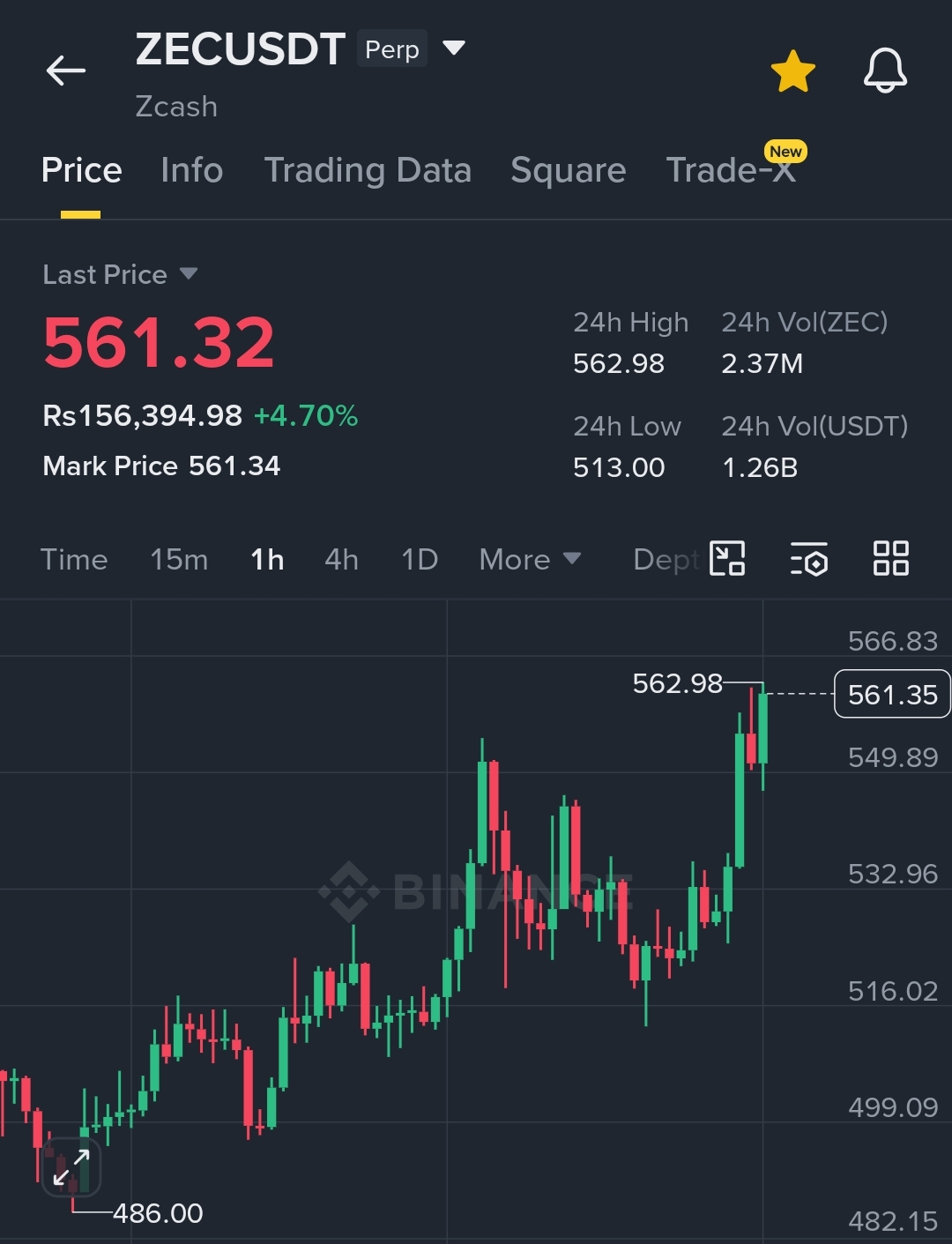Tap the 516.02 price axis label
This screenshot has height=1244, width=952.
pyautogui.click(x=893, y=991)
